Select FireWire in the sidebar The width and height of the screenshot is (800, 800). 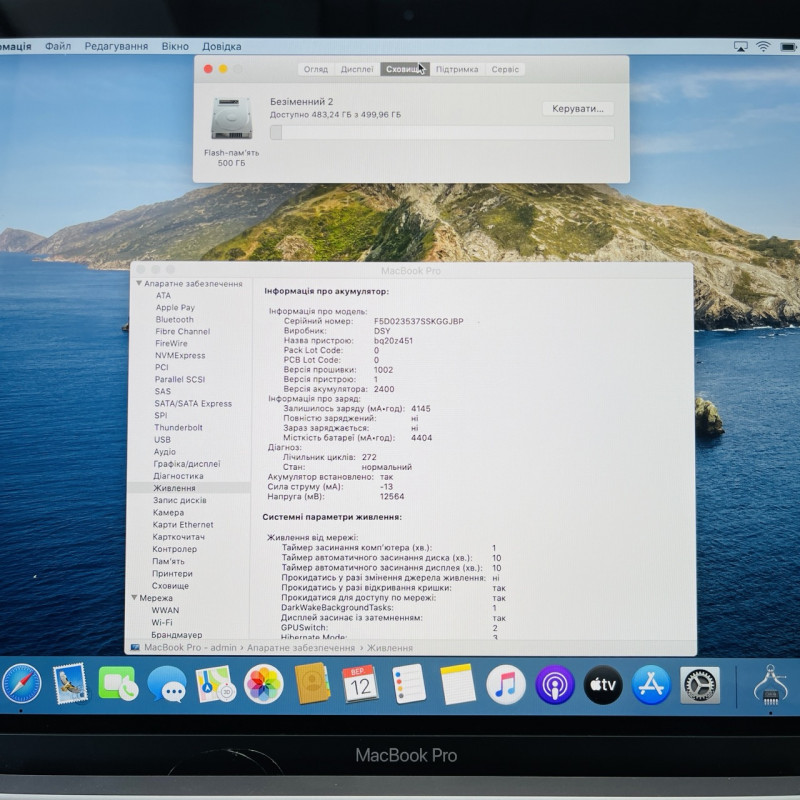[x=171, y=343]
